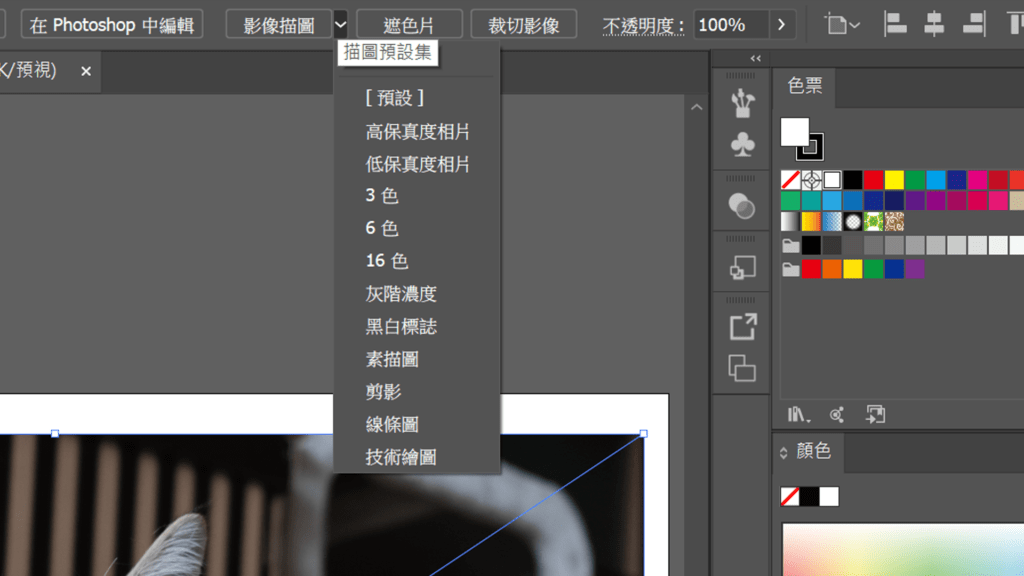Image resolution: width=1024 pixels, height=576 pixels.
Task: Close the open document tab
Action: coord(86,71)
